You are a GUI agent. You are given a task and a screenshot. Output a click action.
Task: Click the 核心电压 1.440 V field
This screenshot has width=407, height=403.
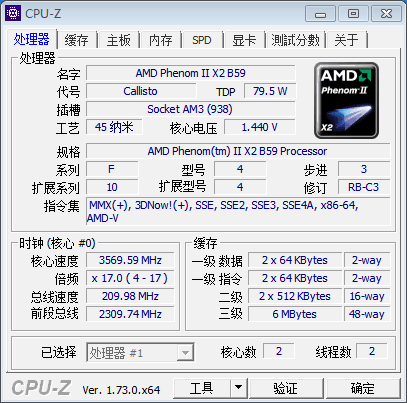pos(260,127)
